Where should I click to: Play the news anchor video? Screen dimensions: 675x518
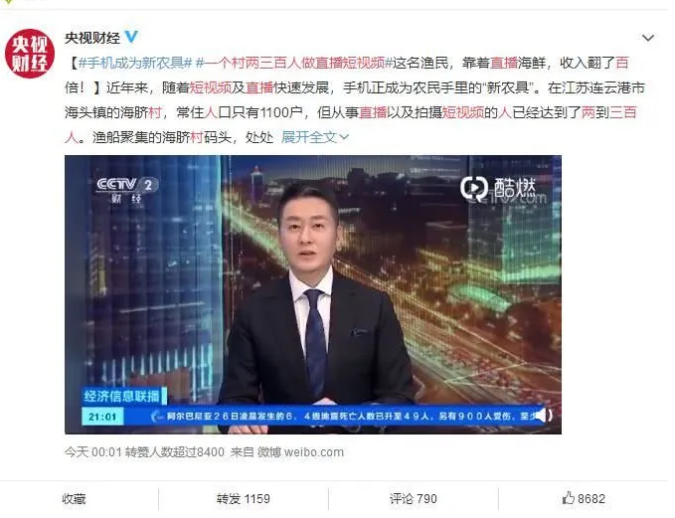(313, 295)
